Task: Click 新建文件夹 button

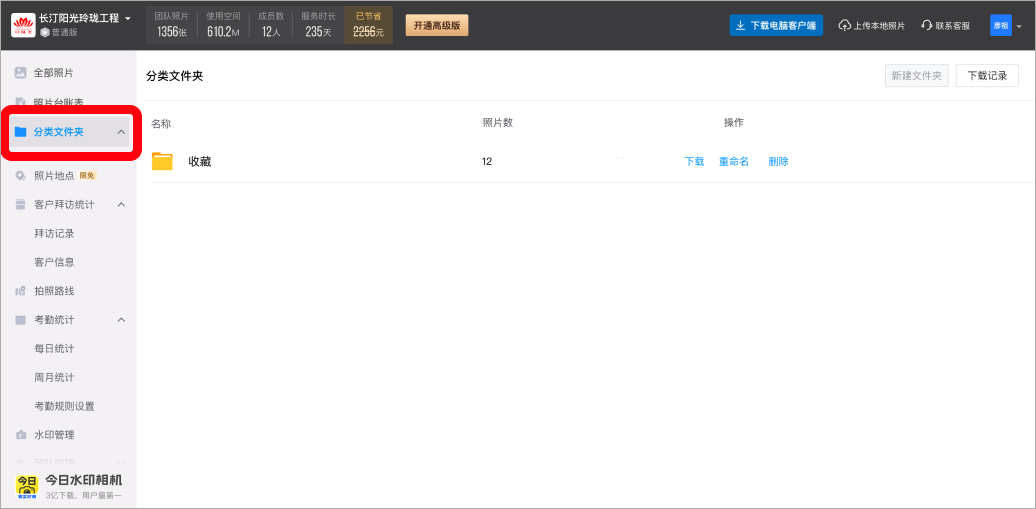Action: click(x=916, y=75)
